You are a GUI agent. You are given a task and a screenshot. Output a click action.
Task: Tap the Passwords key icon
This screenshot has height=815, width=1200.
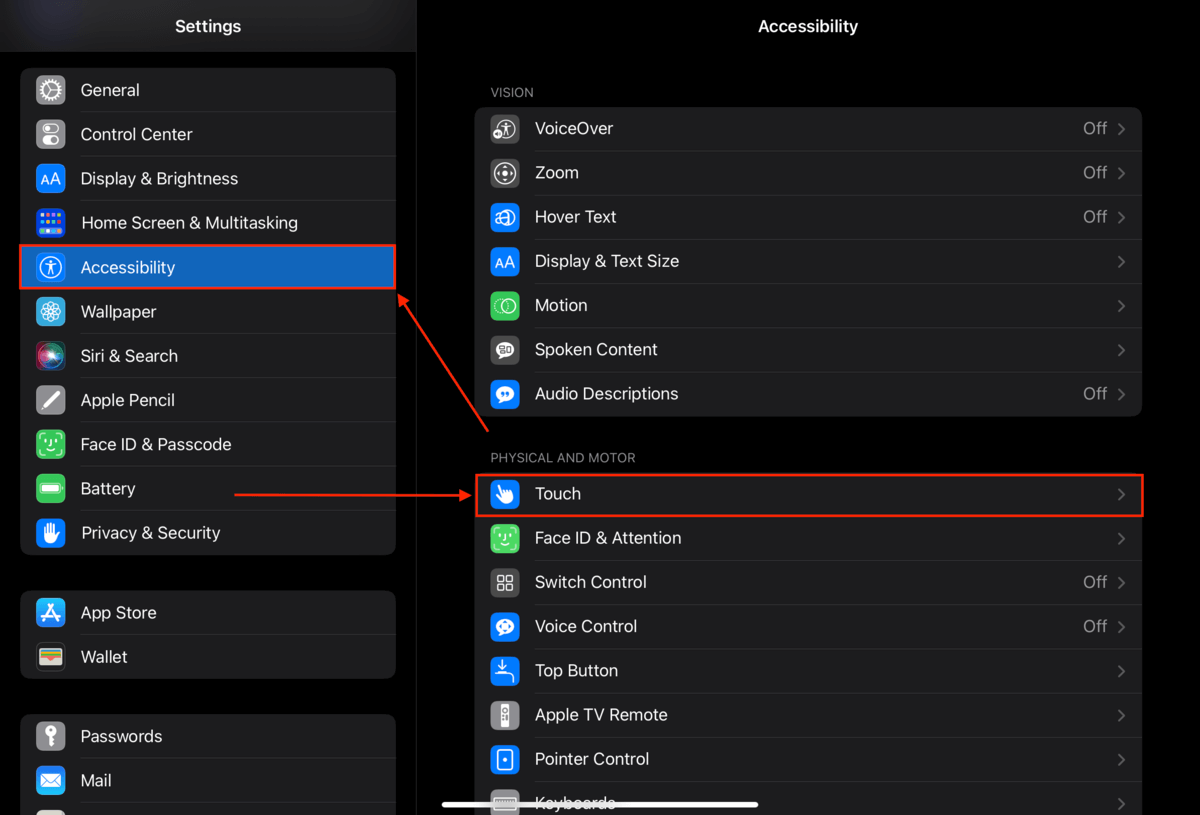click(x=51, y=736)
